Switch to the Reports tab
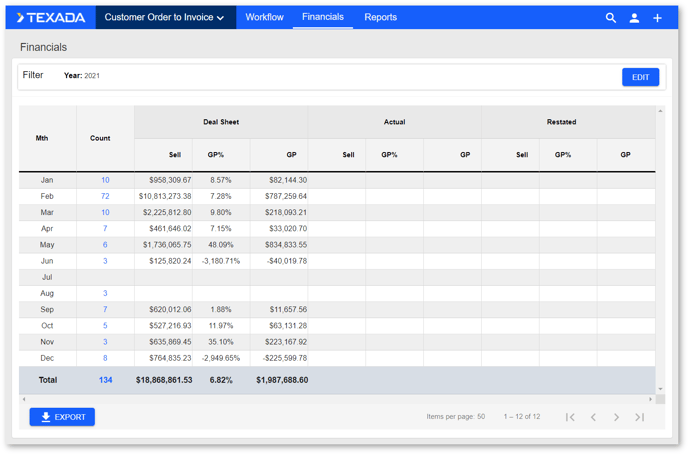 380,17
